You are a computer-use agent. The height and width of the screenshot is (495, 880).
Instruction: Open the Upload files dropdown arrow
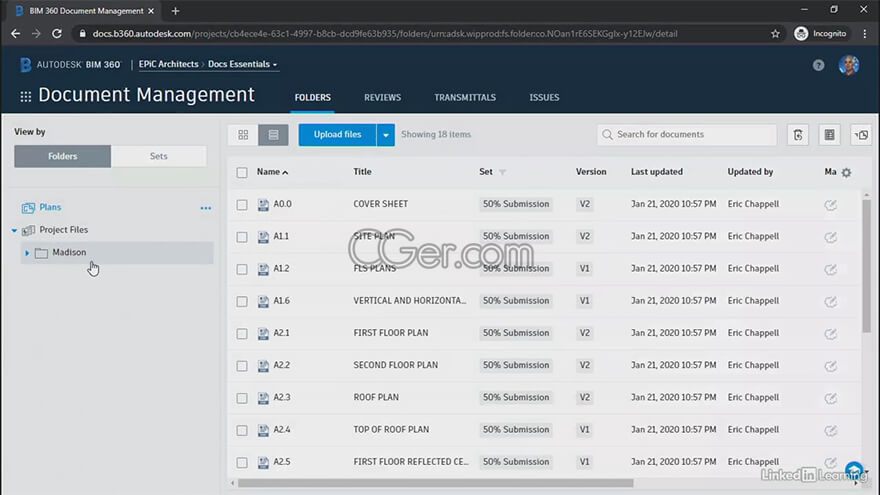tap(386, 135)
